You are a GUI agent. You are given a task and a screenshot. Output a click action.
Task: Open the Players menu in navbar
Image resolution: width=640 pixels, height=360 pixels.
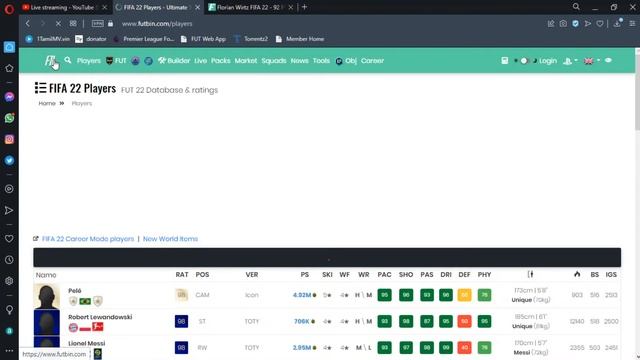(x=89, y=61)
